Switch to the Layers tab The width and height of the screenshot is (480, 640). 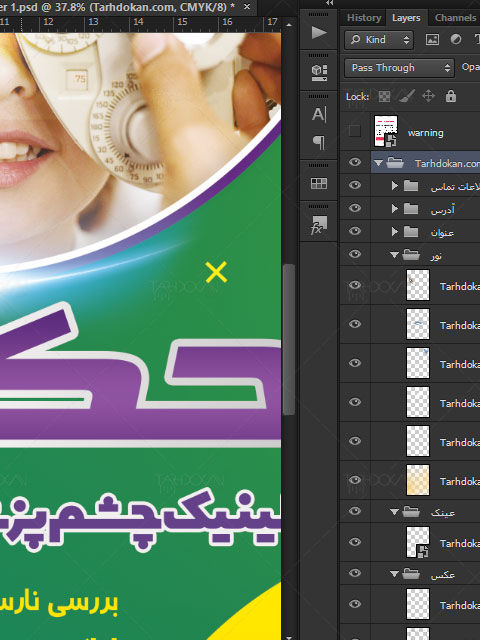406,18
